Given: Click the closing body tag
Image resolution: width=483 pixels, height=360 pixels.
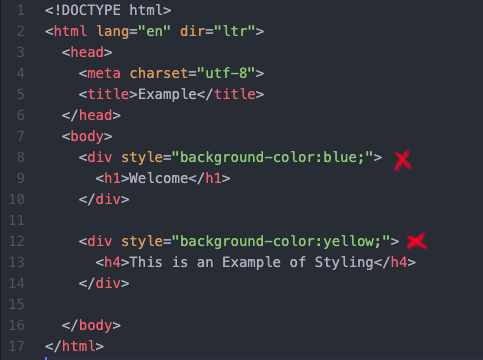Looking at the screenshot, I should tap(91, 325).
